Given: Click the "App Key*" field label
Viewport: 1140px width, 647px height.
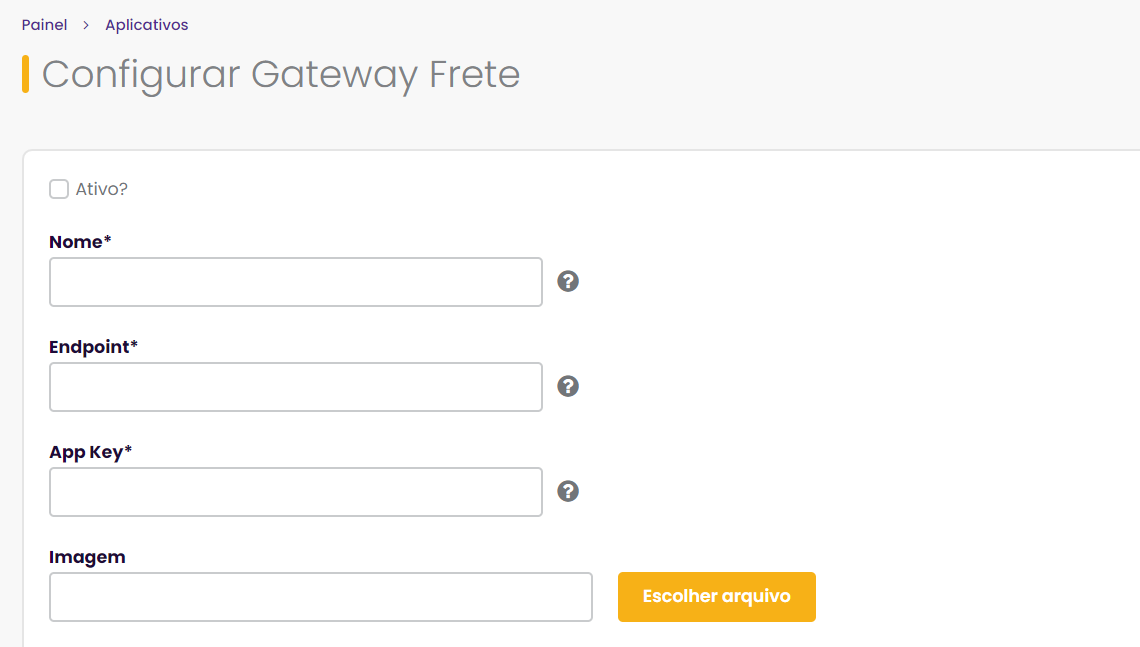Looking at the screenshot, I should (x=90, y=452).
